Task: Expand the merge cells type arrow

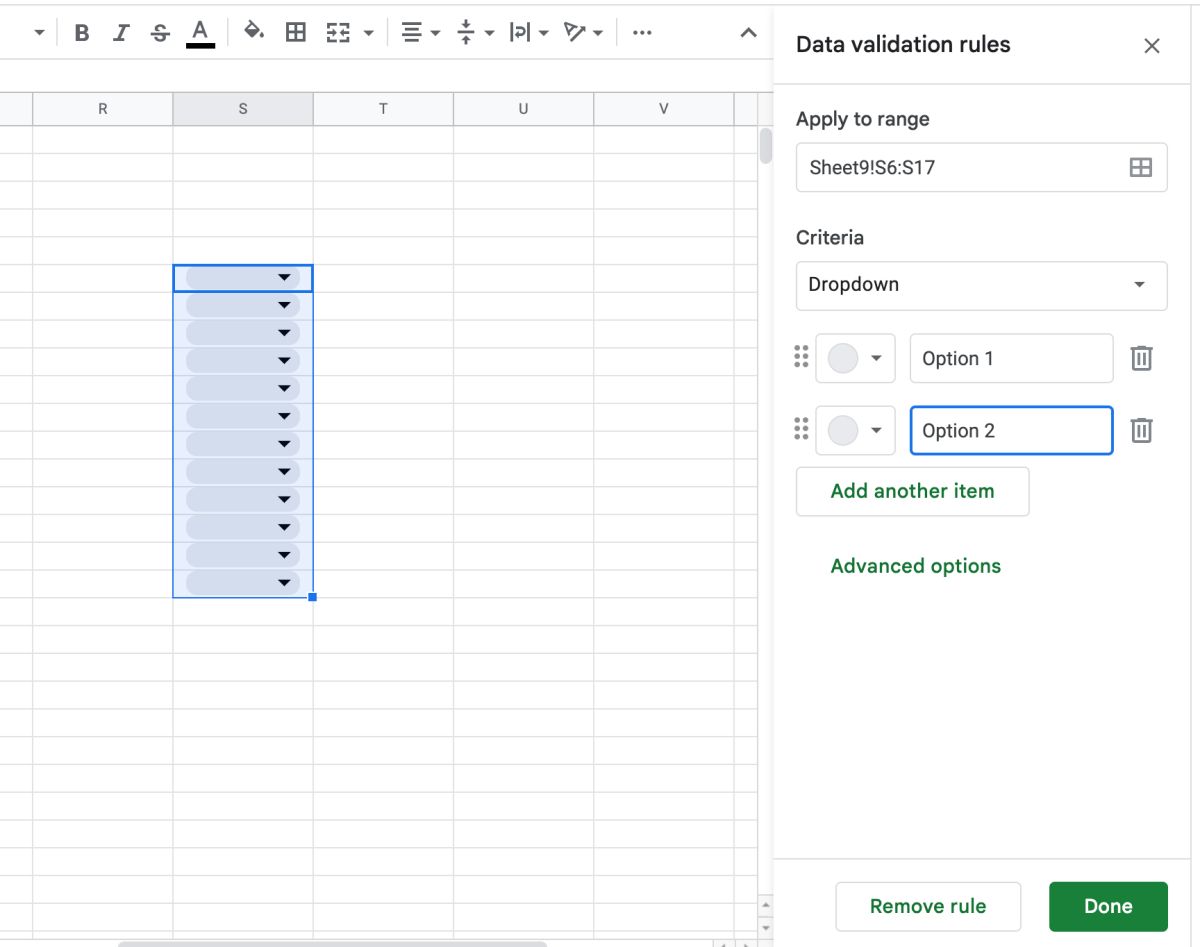Action: pos(368,33)
